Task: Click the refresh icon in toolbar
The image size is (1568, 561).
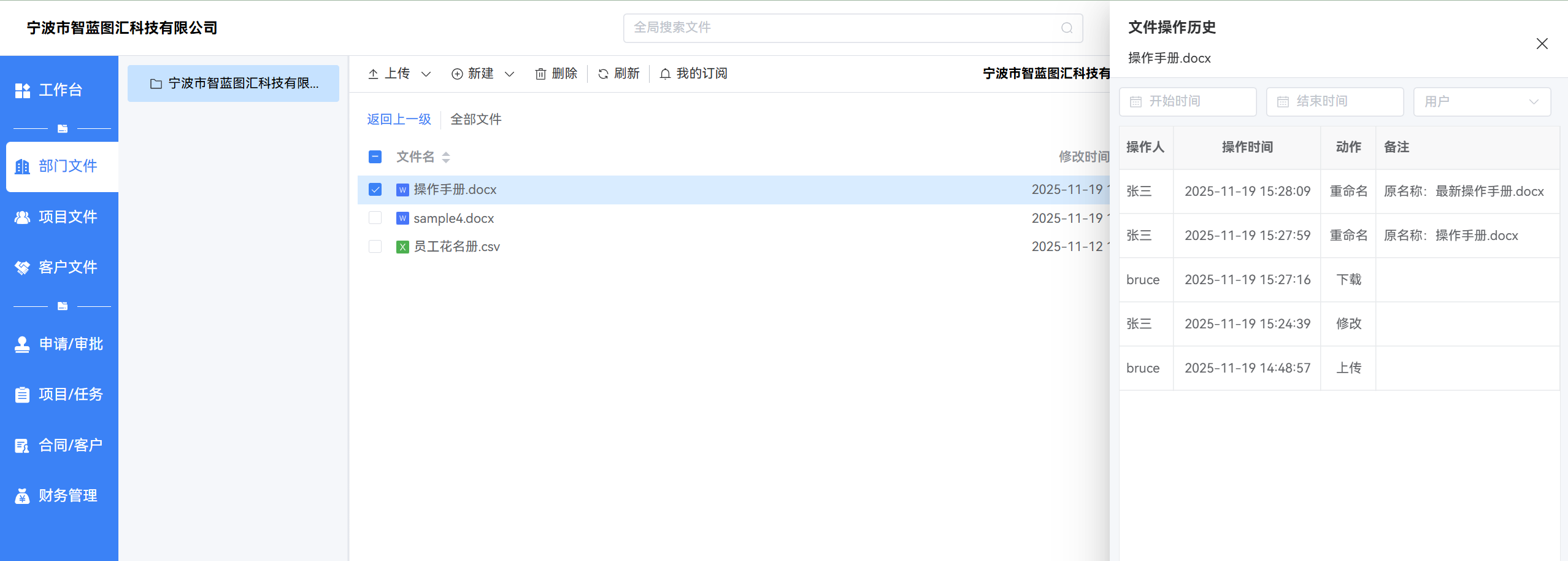Action: coord(603,74)
